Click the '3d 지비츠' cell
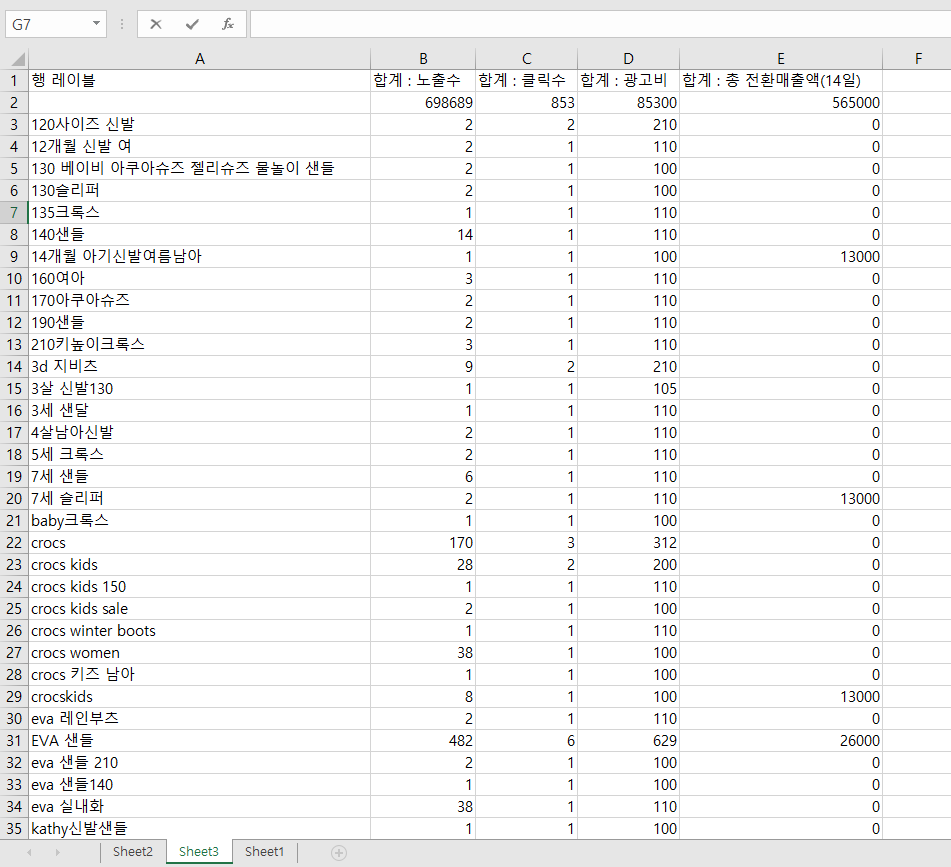The image size is (951, 867). [x=200, y=367]
